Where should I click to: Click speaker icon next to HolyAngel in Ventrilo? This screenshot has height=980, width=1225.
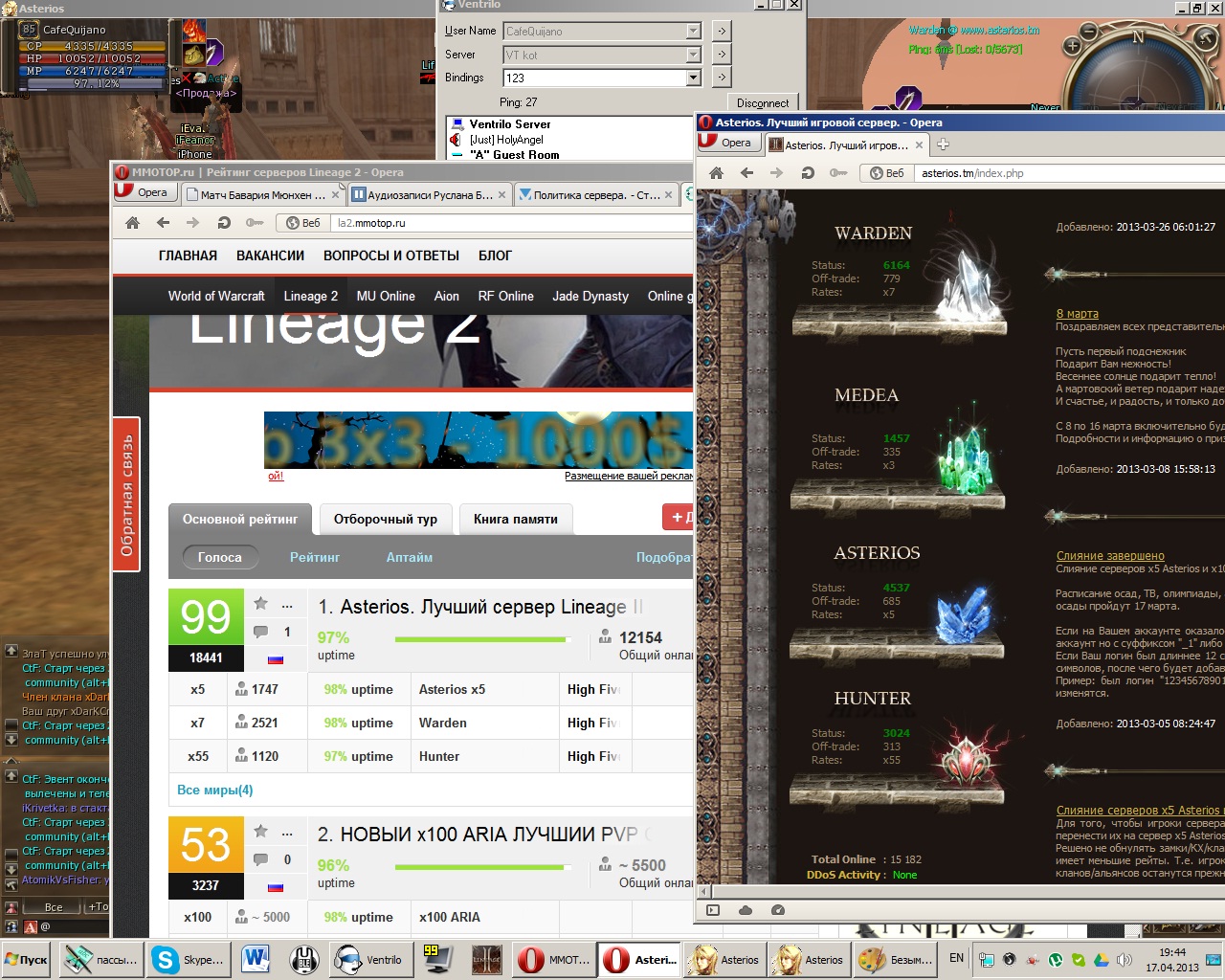pos(456,140)
